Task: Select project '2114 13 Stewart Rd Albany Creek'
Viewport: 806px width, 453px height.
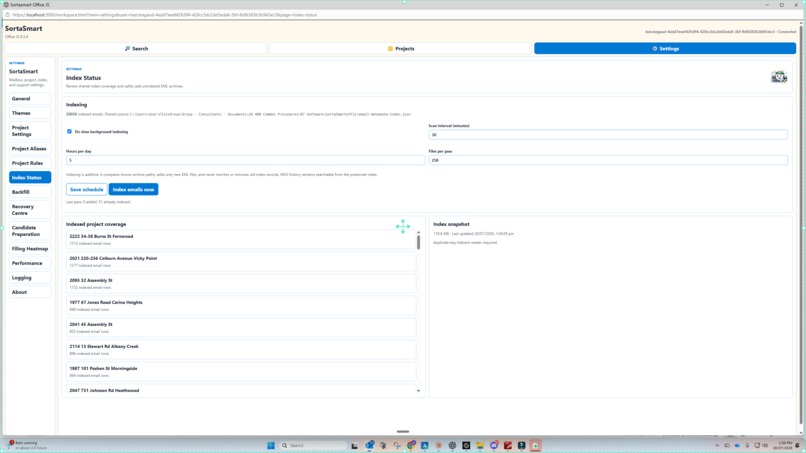Action: tap(241, 350)
